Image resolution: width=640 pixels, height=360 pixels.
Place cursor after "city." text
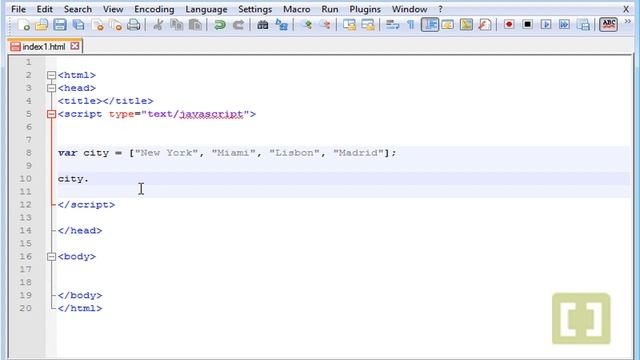[x=89, y=179]
